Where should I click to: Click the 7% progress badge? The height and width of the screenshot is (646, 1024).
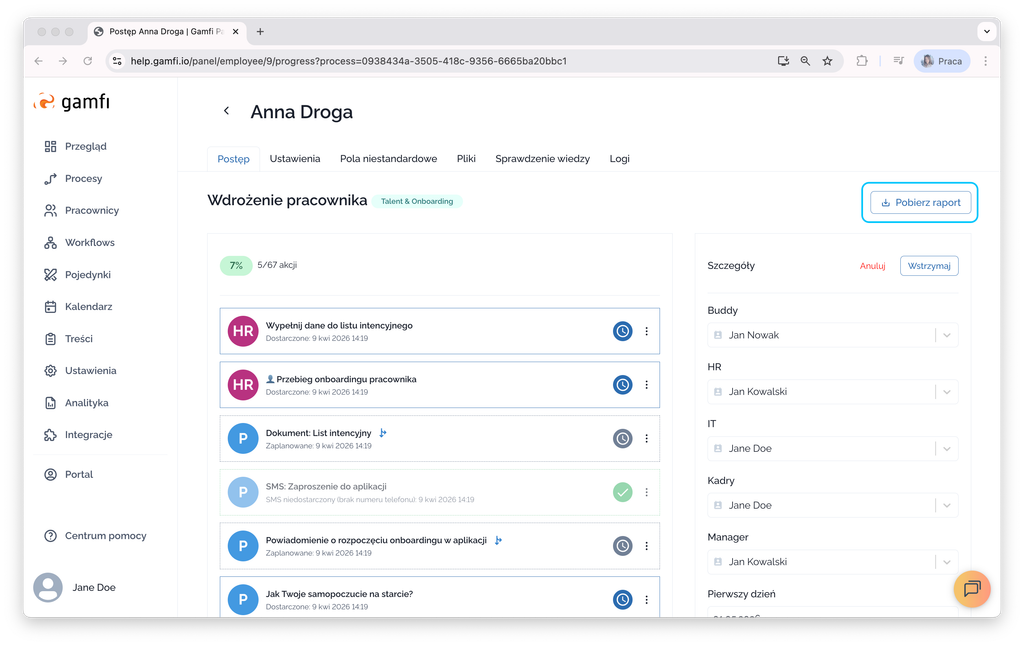pos(236,266)
